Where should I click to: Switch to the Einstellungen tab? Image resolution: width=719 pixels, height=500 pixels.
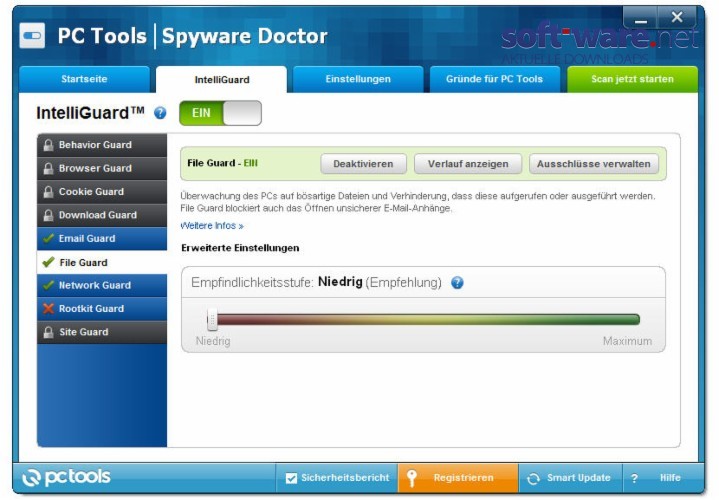358,79
